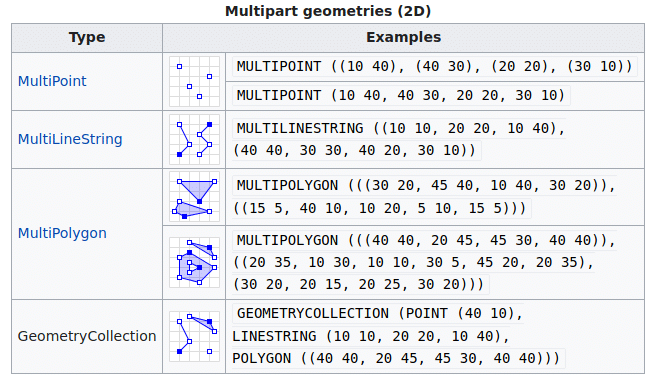
Task: Click the Multipart geometries (2D) caption
Action: tap(328, 11)
